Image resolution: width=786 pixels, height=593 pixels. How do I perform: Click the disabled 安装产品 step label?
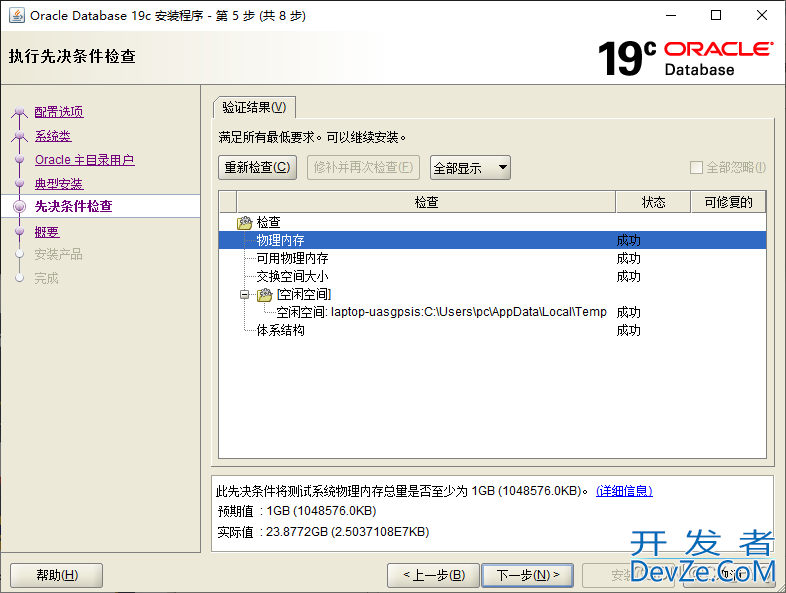click(x=58, y=255)
